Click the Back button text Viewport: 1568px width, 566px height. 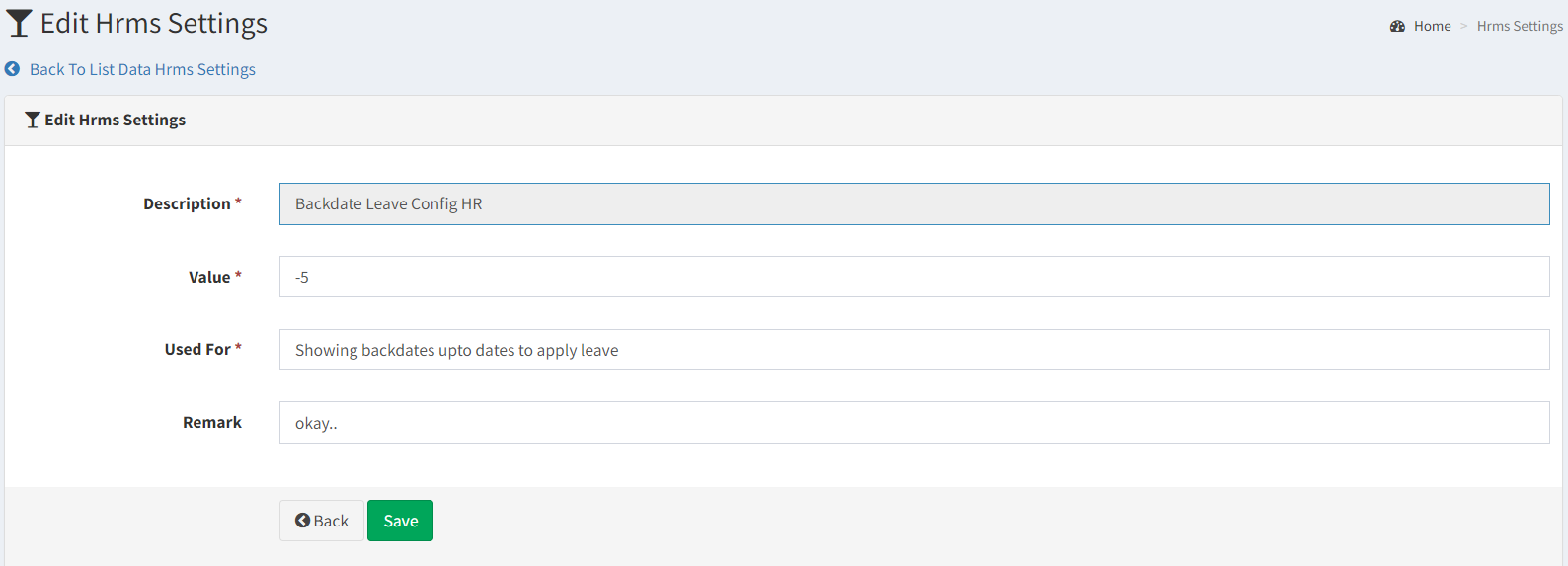tap(331, 521)
